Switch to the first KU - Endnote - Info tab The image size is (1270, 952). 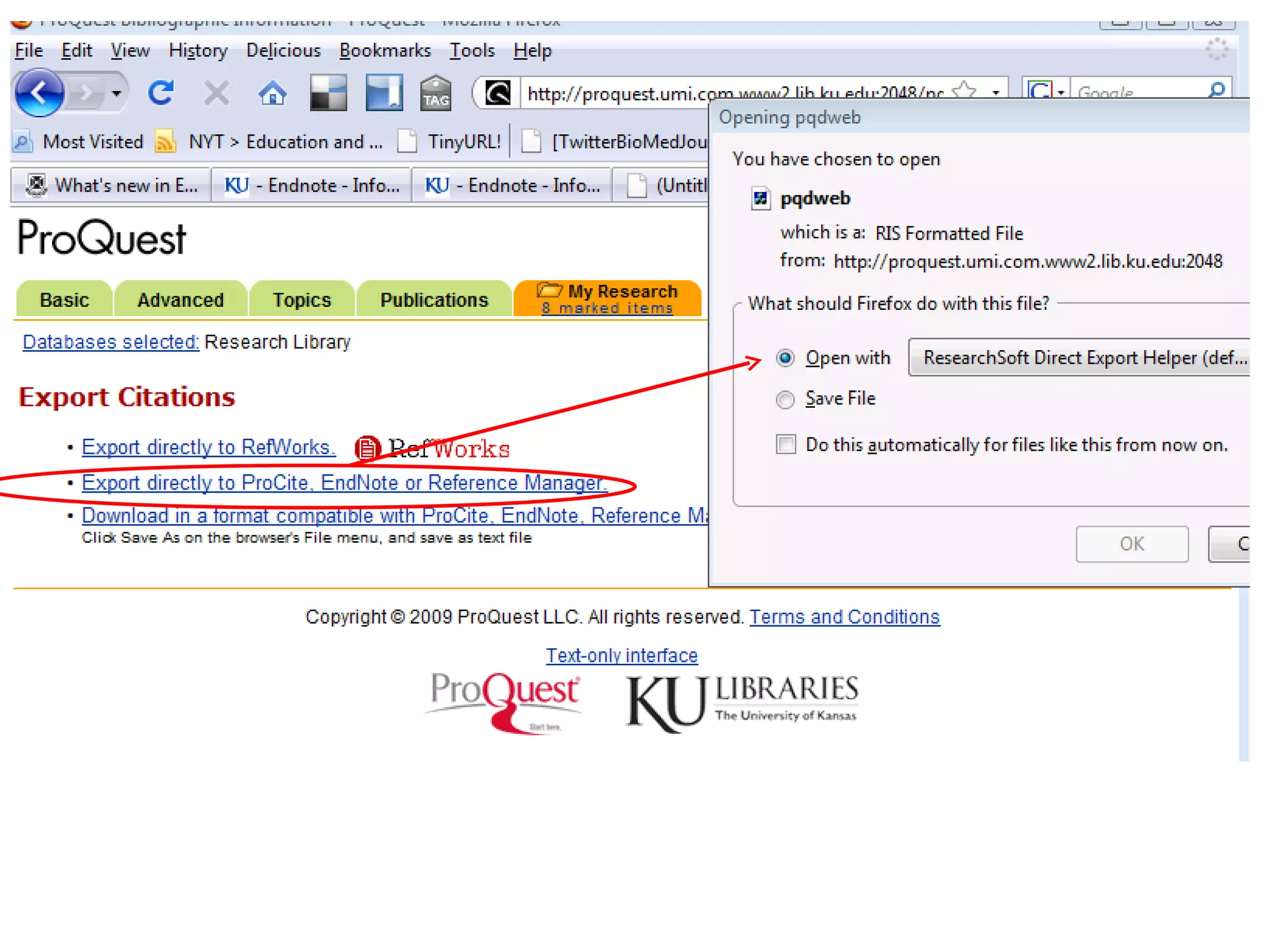(x=311, y=185)
